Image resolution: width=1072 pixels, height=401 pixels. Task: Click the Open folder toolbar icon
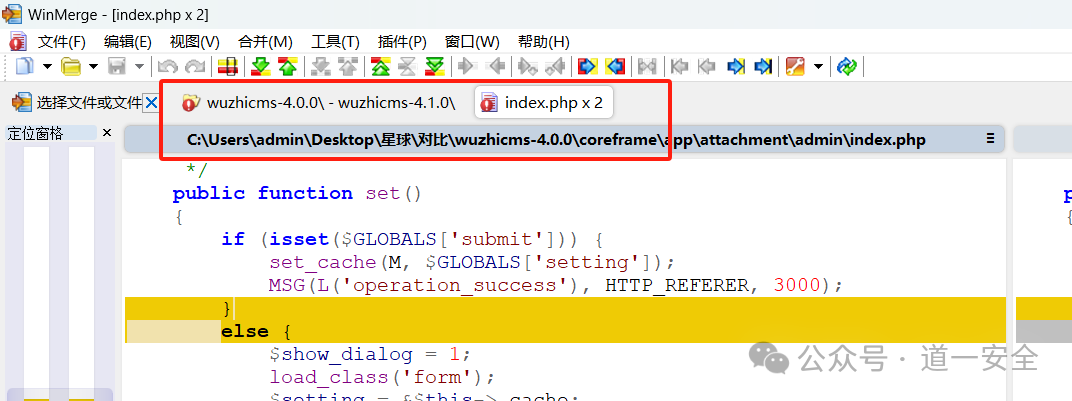[x=71, y=66]
